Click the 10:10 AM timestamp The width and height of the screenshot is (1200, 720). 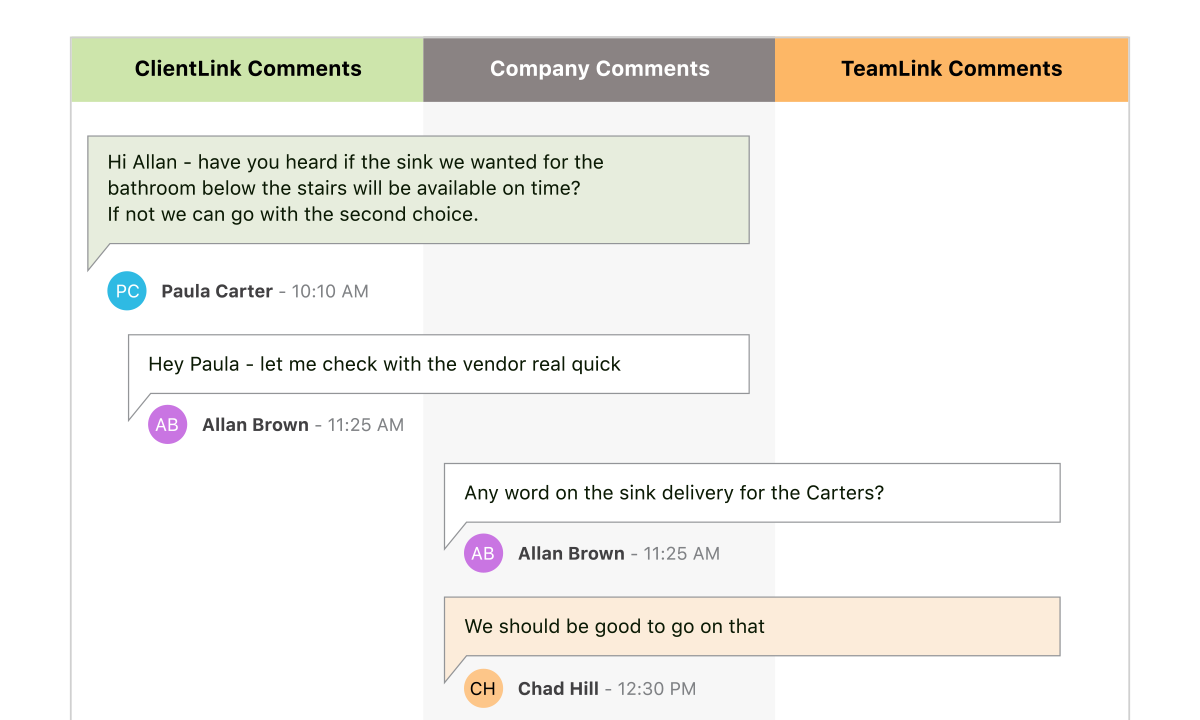tap(330, 291)
